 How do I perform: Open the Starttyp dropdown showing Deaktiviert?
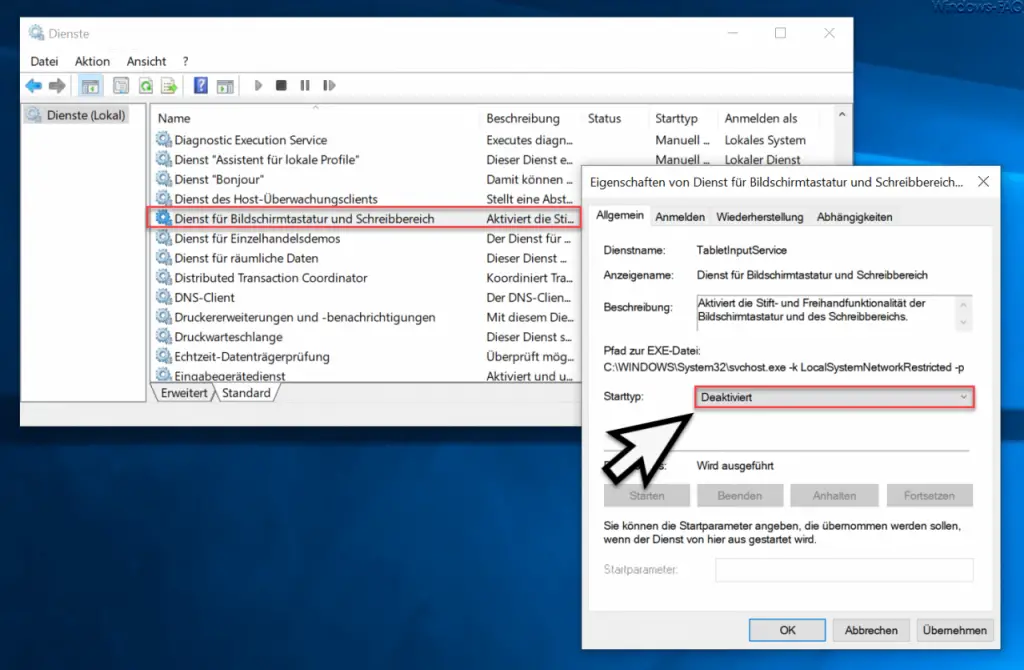pyautogui.click(x=835, y=397)
